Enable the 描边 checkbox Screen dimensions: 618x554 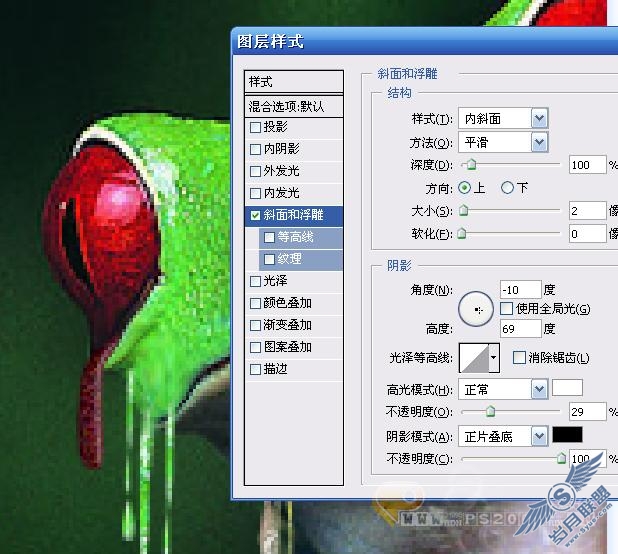[x=255, y=370]
